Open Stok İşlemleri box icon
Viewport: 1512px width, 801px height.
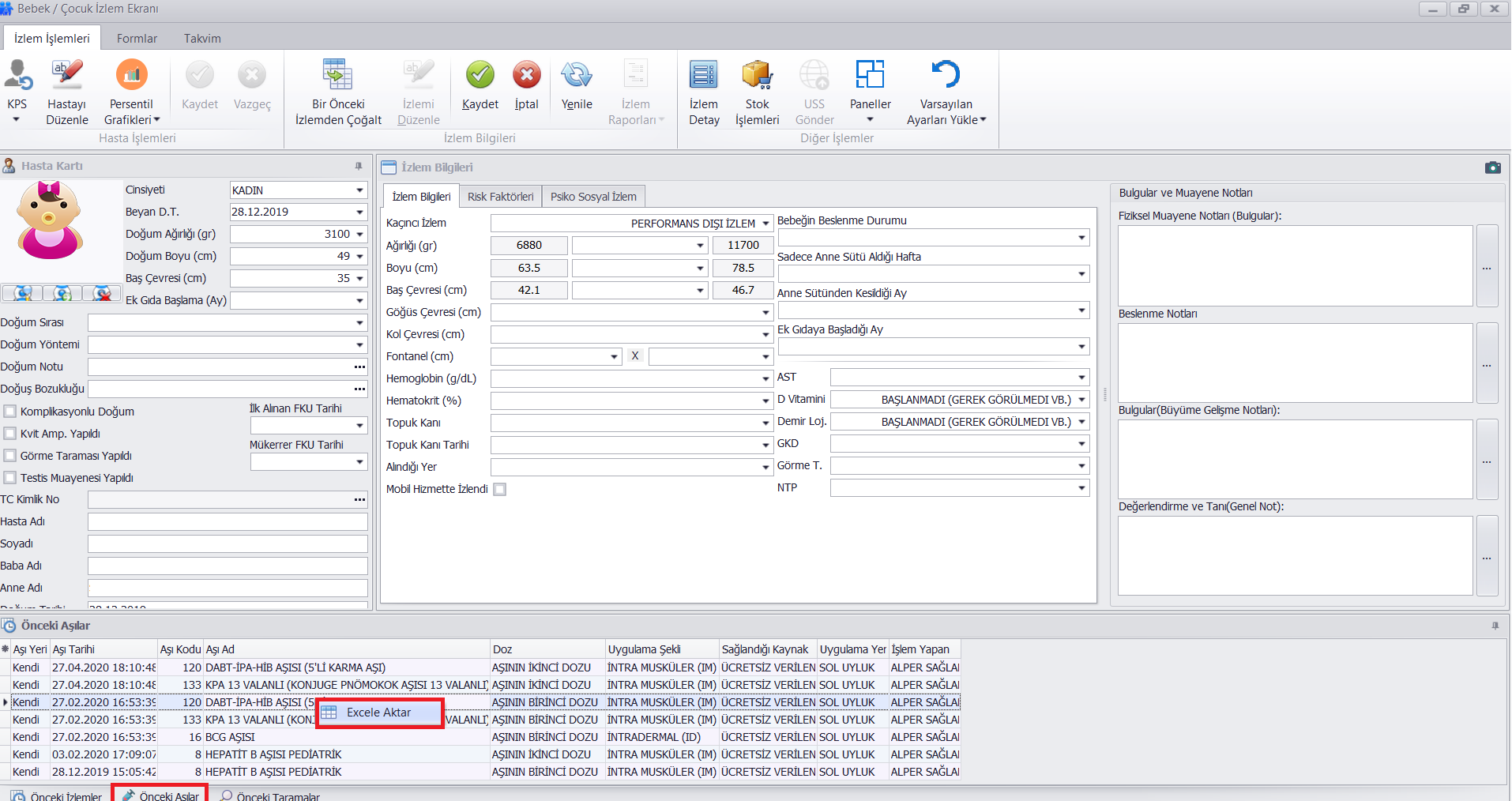[757, 76]
